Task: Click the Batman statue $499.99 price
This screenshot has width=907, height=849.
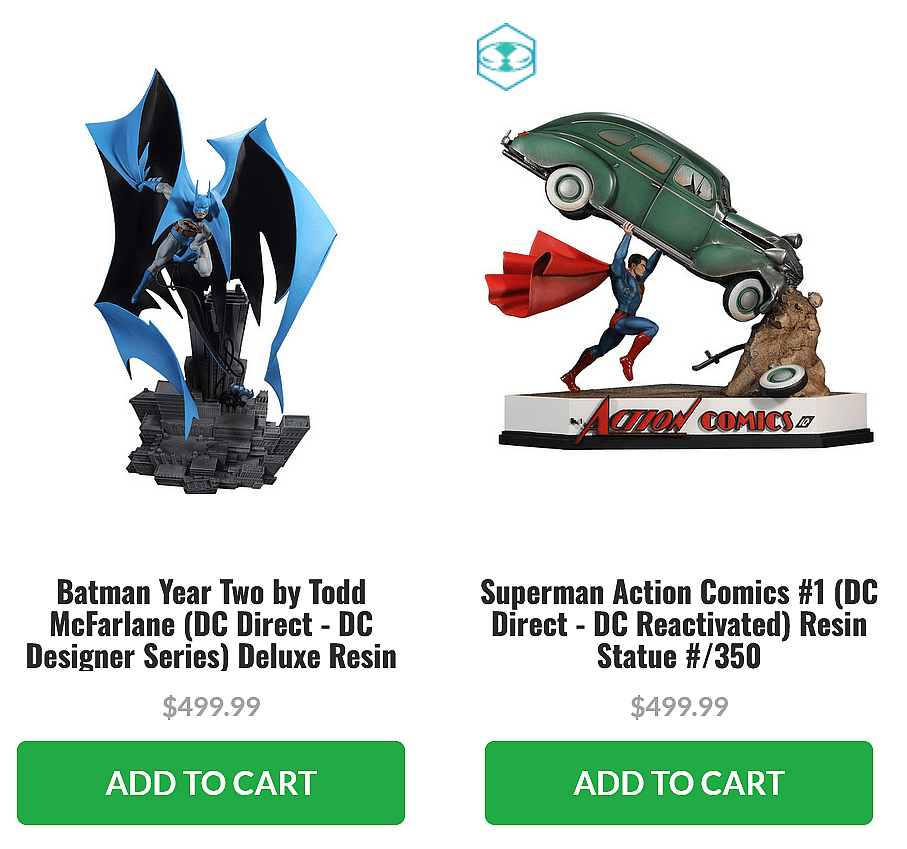Action: 211,706
